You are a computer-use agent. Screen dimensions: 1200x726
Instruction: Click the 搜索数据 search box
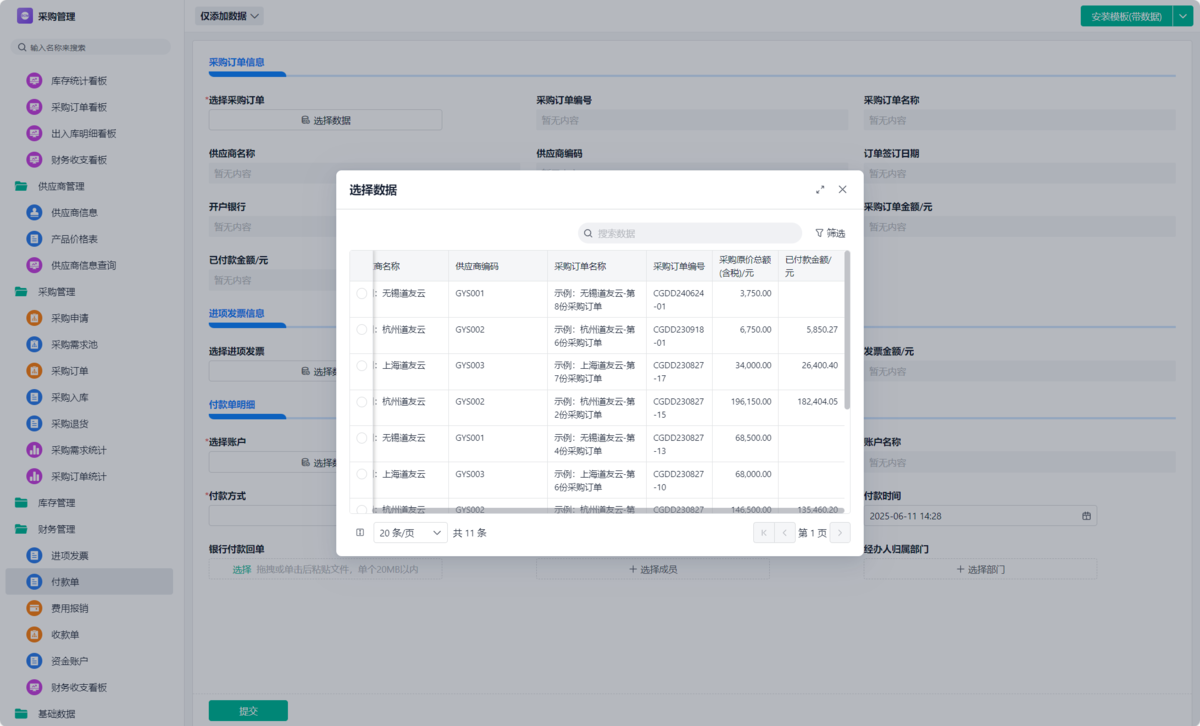(690, 233)
